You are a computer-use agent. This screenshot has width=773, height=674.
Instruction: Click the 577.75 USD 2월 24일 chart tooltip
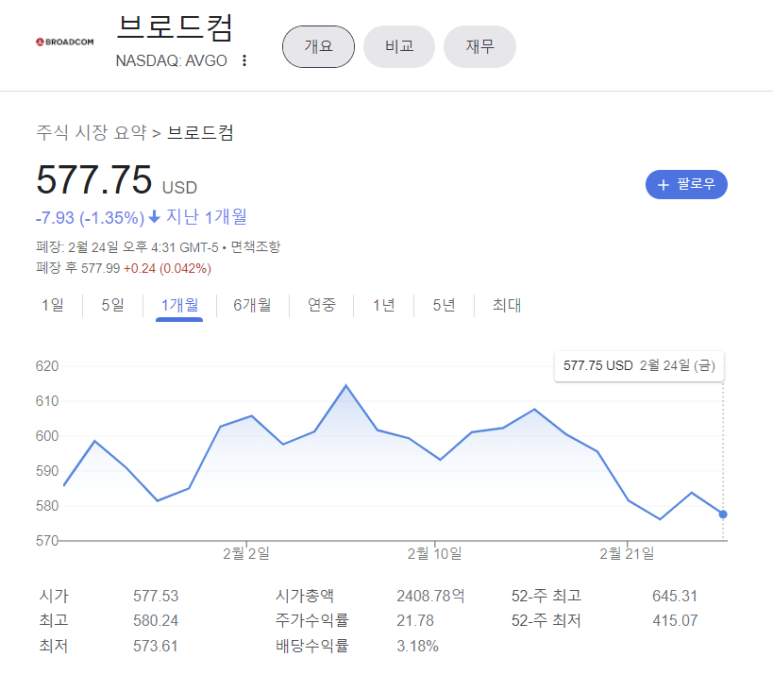point(639,366)
